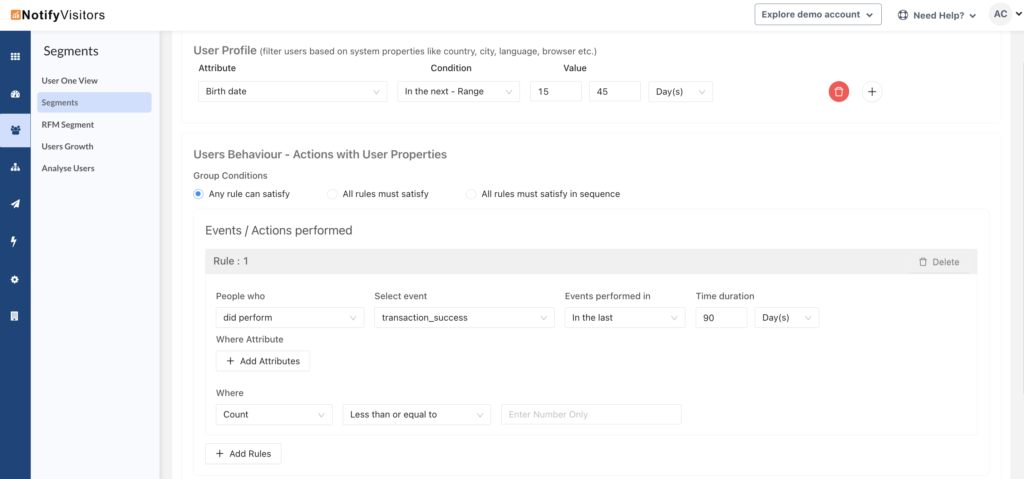Open 'Less than or equal to' dropdown
The height and width of the screenshot is (479, 1024).
click(x=416, y=414)
